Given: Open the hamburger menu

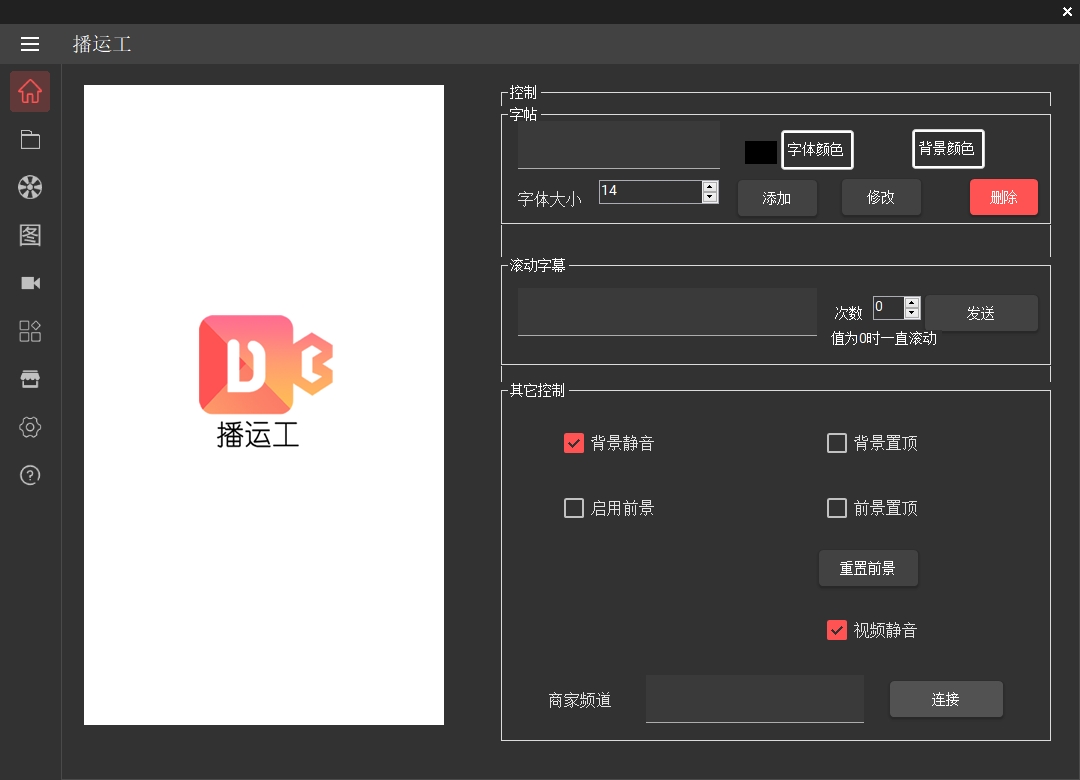Looking at the screenshot, I should coord(30,44).
